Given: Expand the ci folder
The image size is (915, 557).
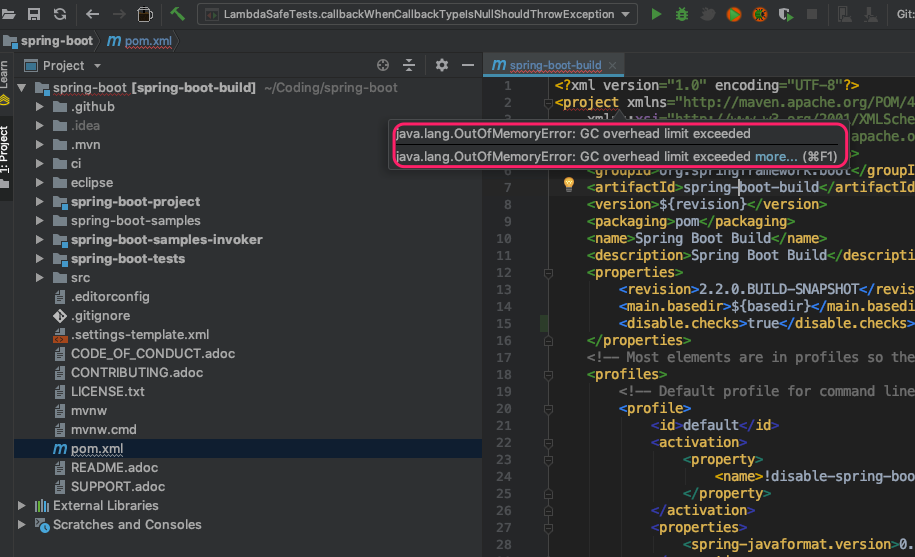Looking at the screenshot, I should point(40,163).
